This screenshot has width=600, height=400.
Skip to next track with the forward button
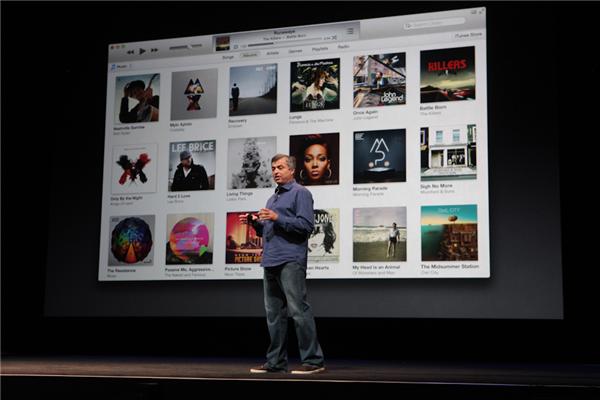click(154, 50)
